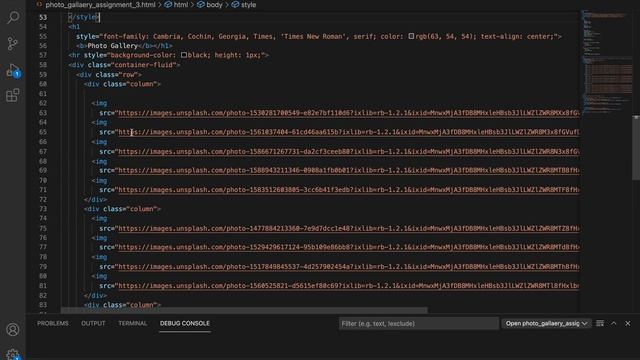Screen dimensions: 640x360
Task: Click the html breadcrumb item
Action: tap(181, 5)
